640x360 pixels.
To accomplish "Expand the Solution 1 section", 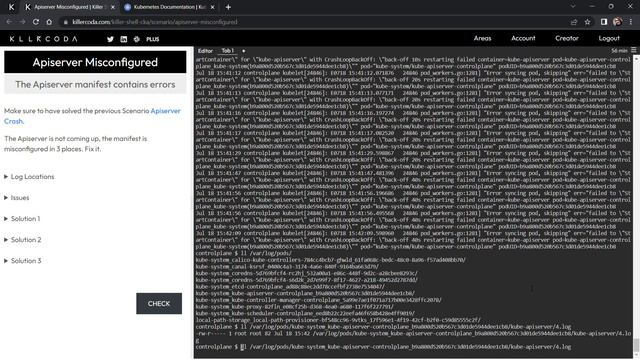I will click(x=22, y=219).
